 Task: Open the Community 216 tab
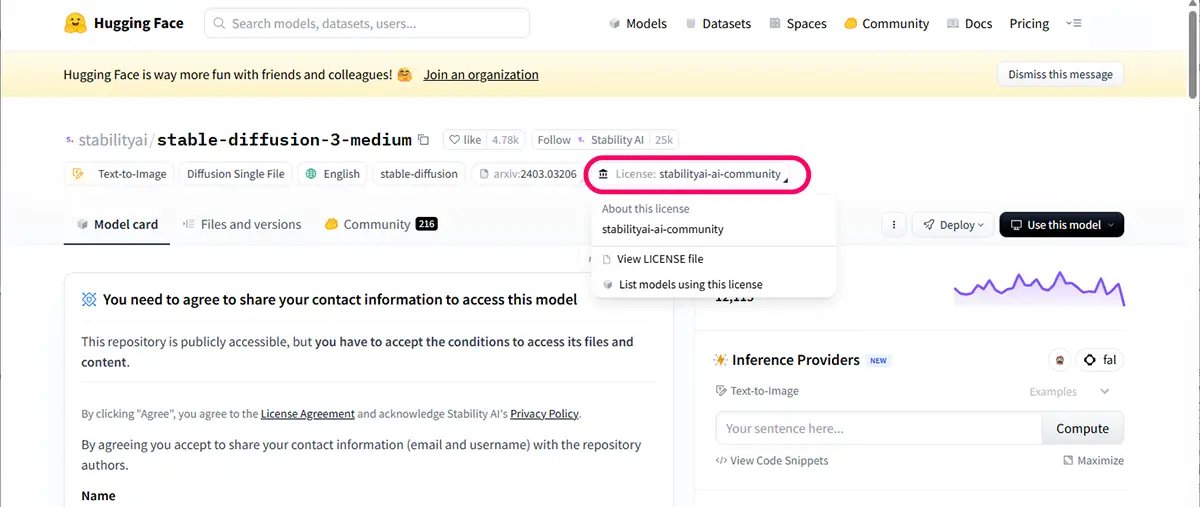point(380,224)
